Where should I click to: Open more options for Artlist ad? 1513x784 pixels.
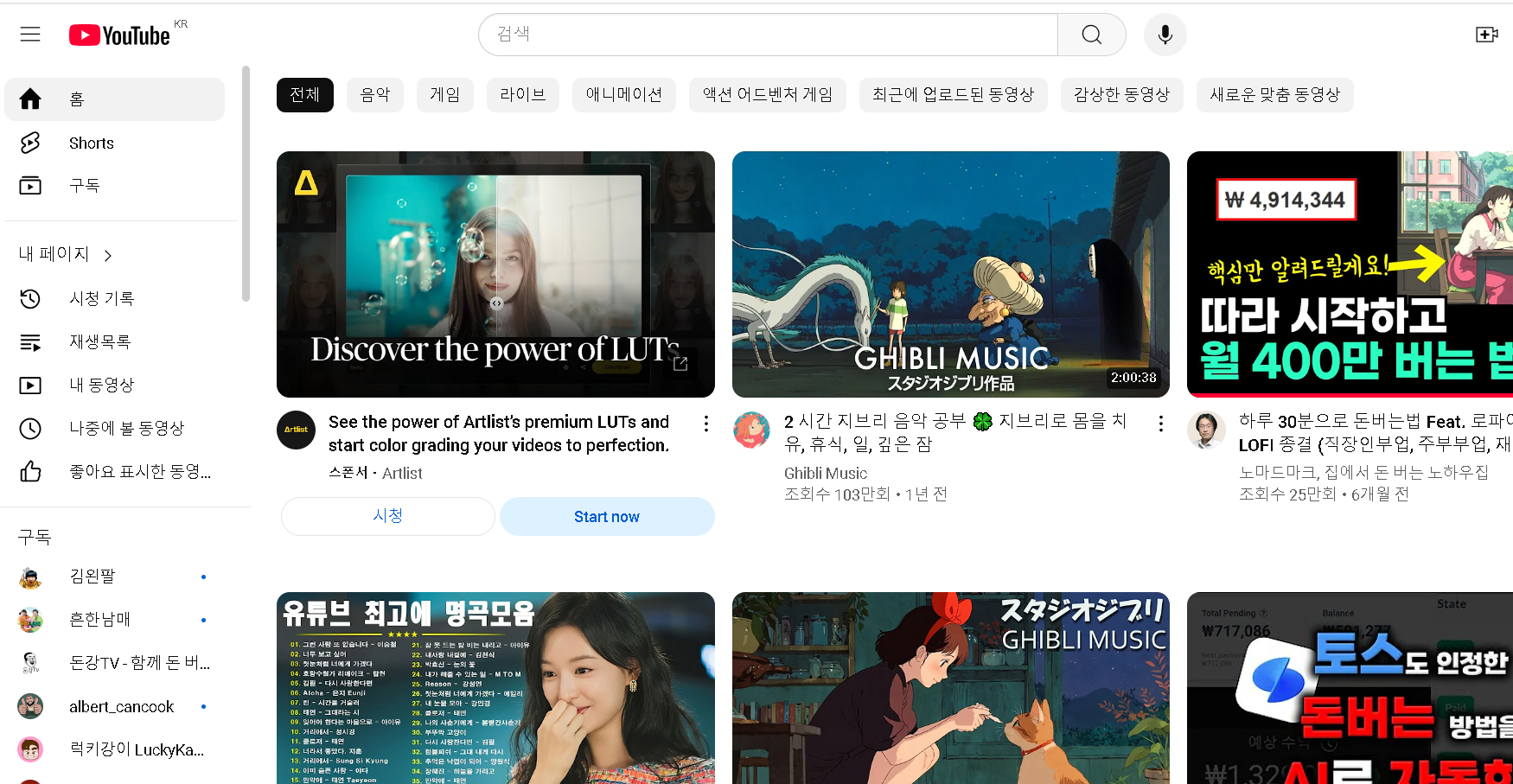tap(706, 424)
